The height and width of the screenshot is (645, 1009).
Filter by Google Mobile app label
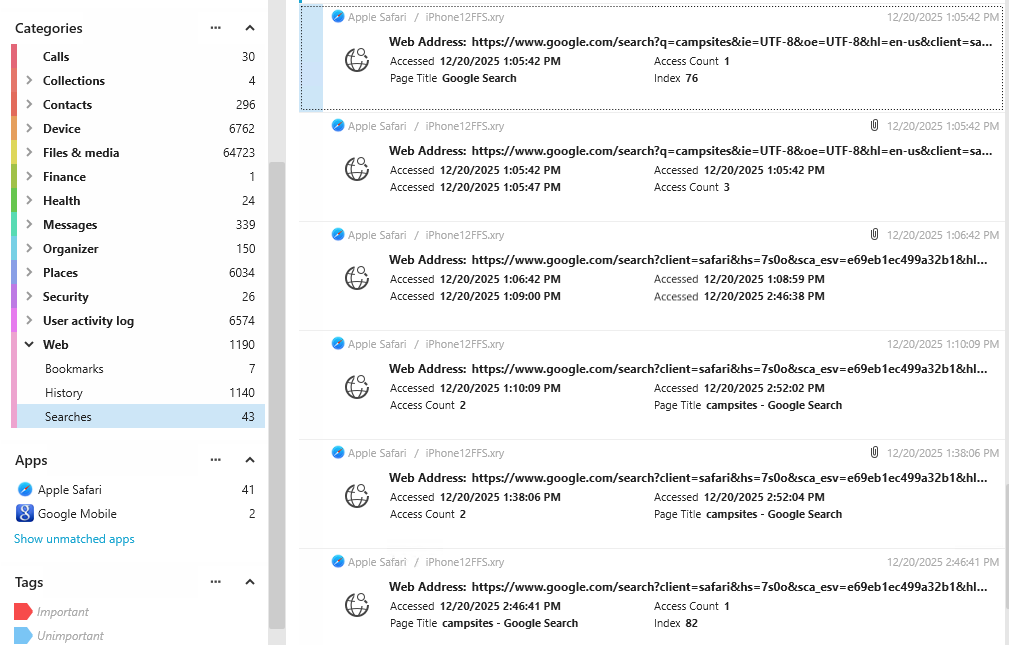[x=77, y=514]
